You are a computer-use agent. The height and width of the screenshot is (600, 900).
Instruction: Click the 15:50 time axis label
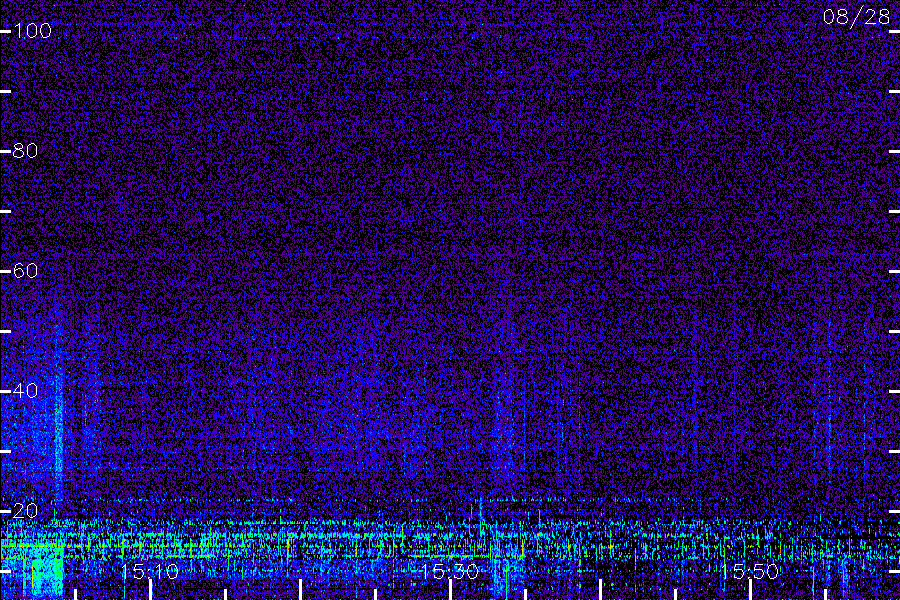[750, 571]
